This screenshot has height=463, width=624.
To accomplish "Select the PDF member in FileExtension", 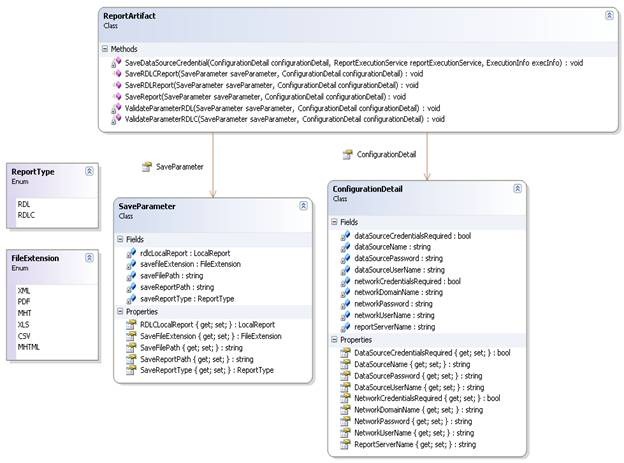I will tap(25, 300).
